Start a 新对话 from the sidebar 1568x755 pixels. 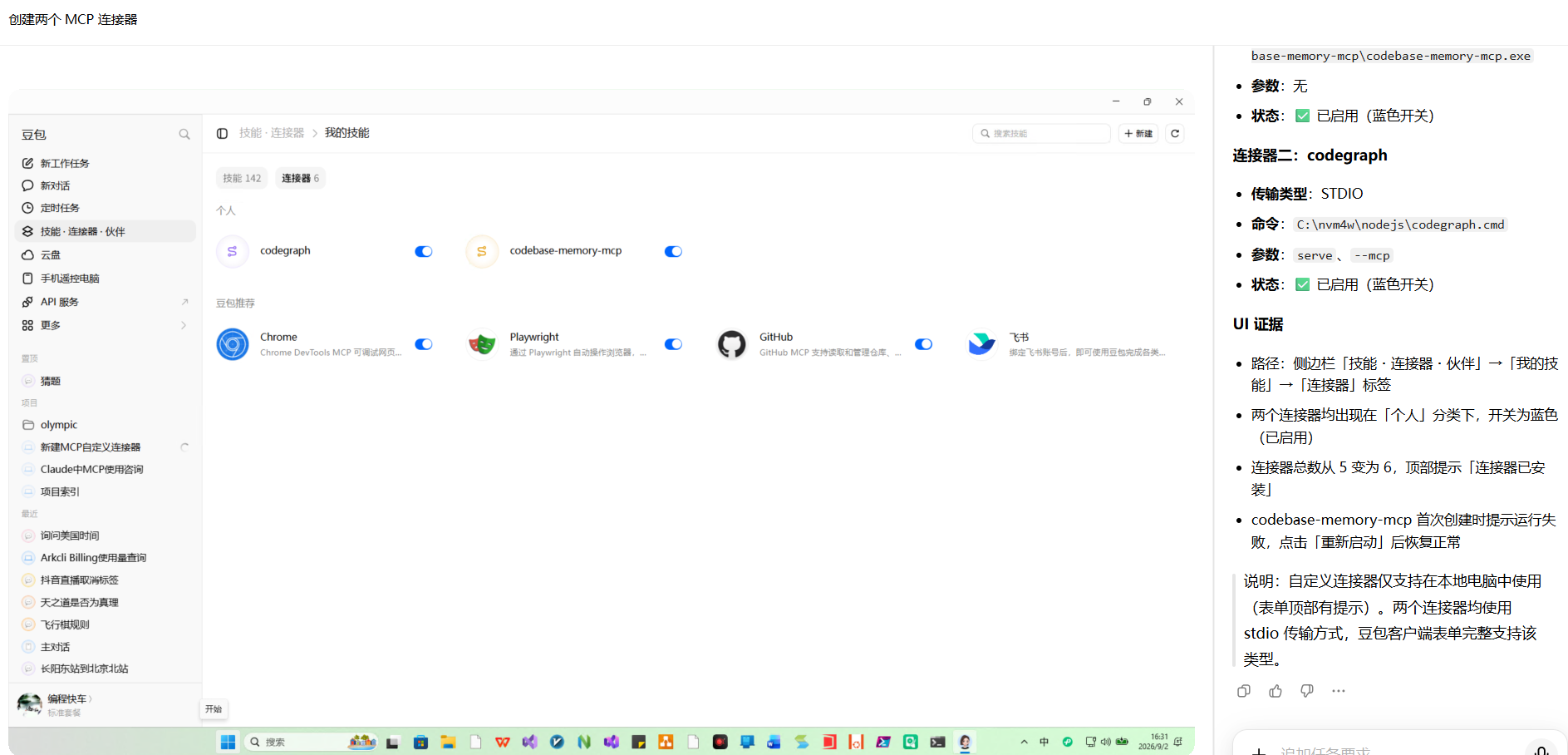tap(106, 185)
